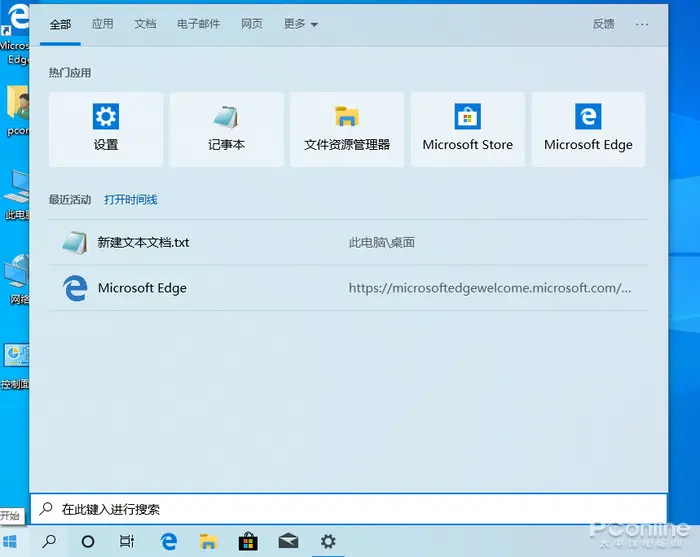Switch to the 文档 tab
700x557 pixels.
click(x=145, y=24)
